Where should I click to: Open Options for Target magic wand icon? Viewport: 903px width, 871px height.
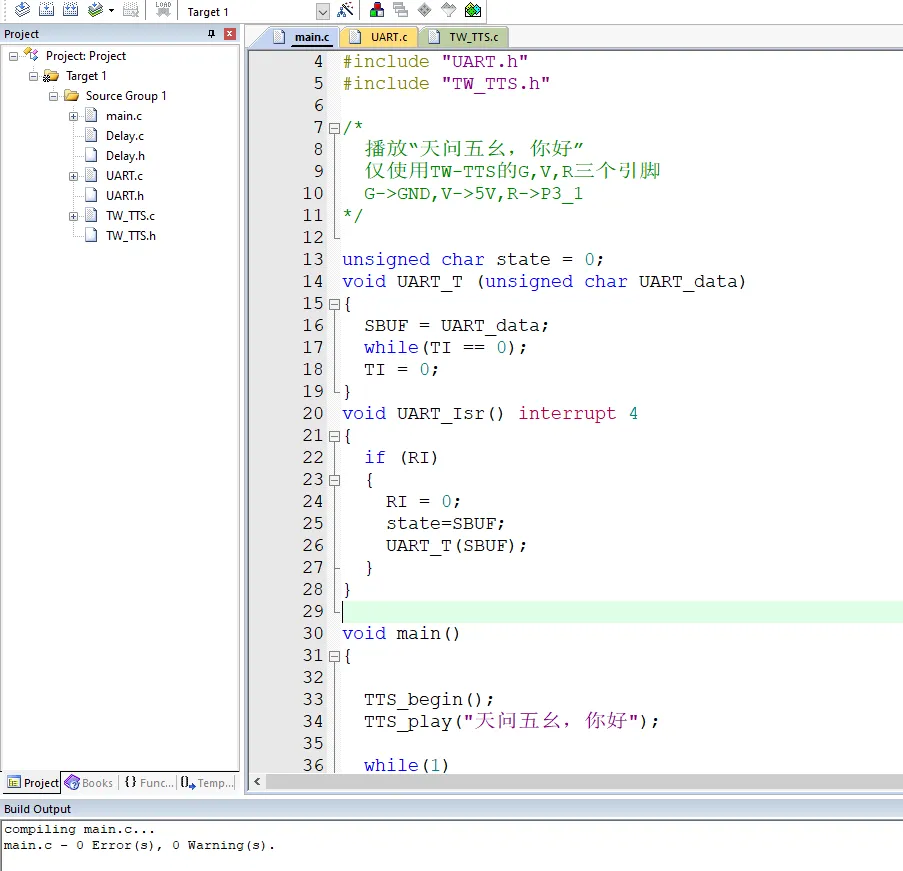coord(345,11)
